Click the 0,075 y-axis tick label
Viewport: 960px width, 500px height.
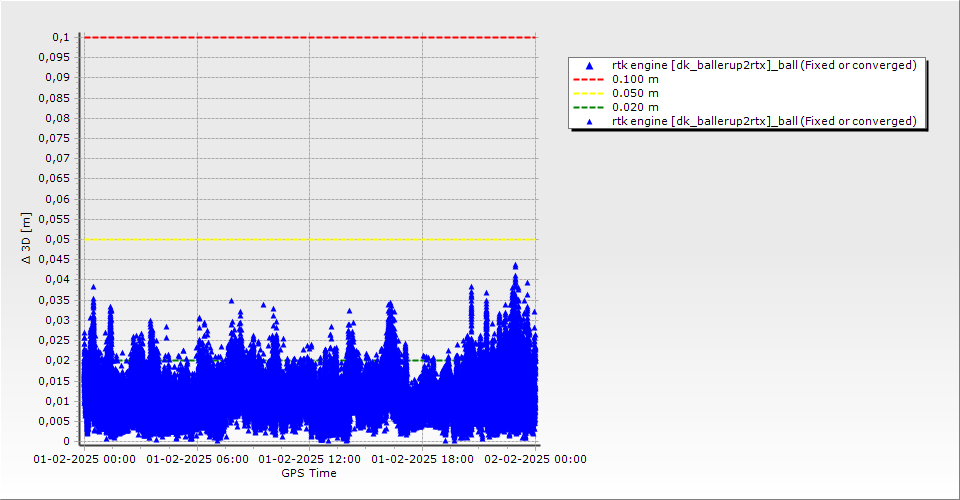(55, 138)
